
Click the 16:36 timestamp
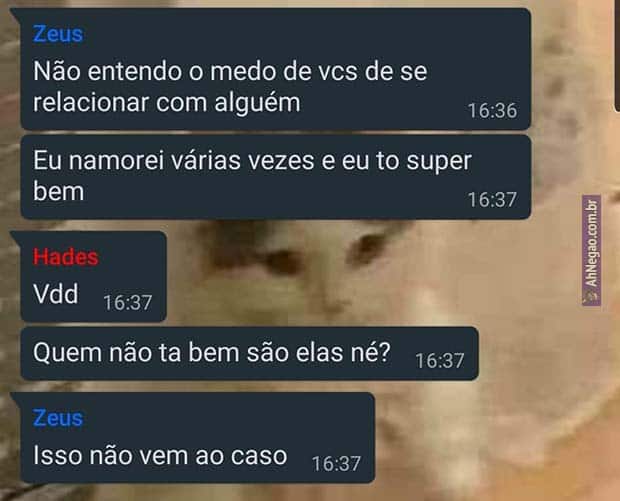click(492, 110)
